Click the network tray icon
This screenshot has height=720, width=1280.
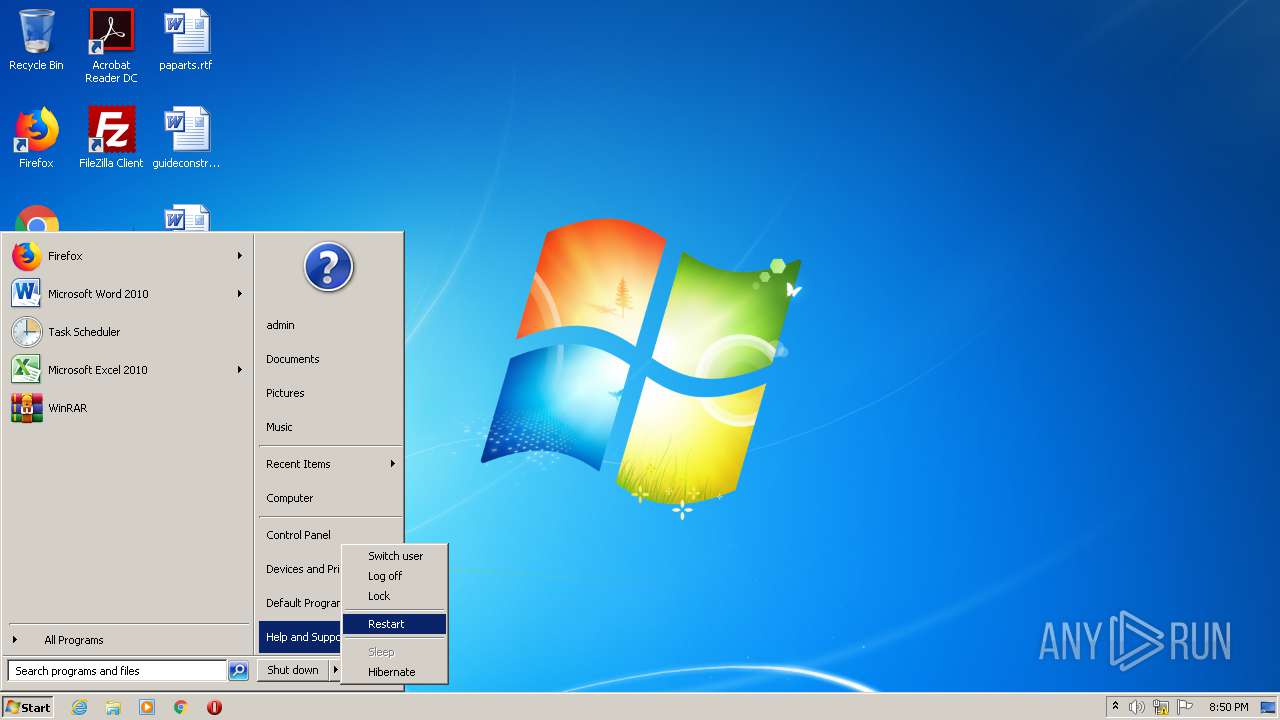1161,707
